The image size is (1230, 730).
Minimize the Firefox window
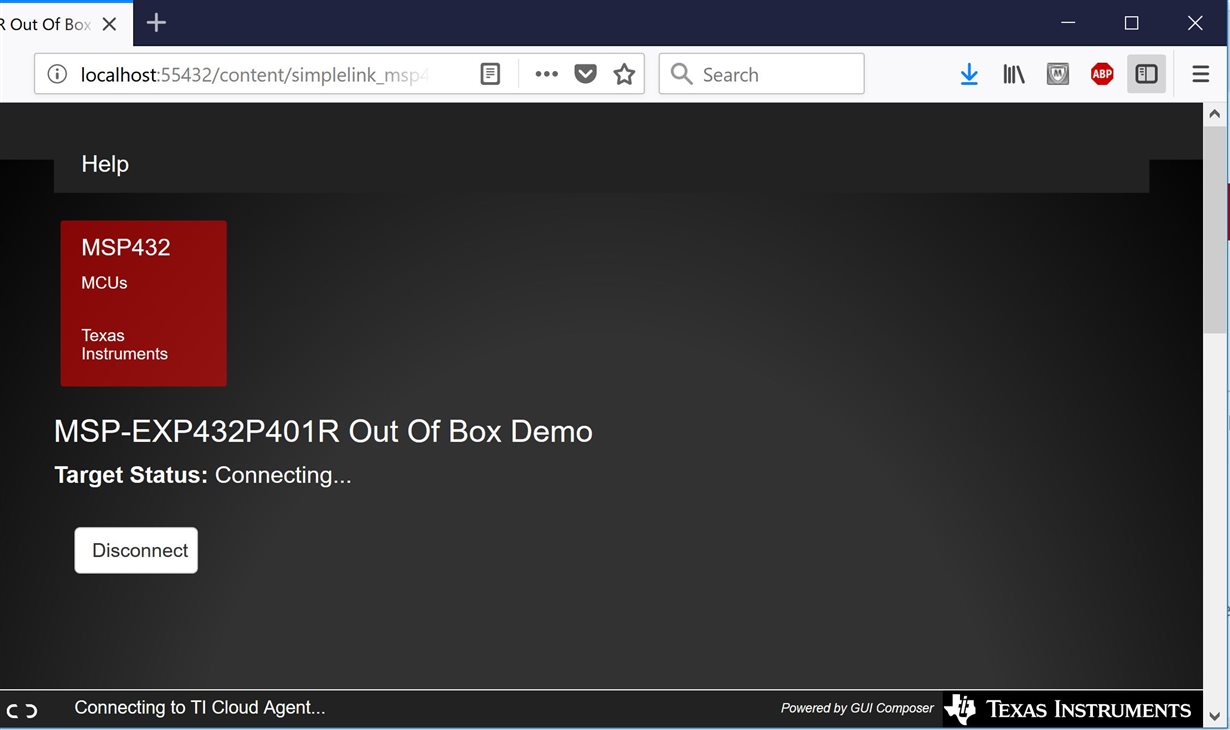pos(1068,23)
